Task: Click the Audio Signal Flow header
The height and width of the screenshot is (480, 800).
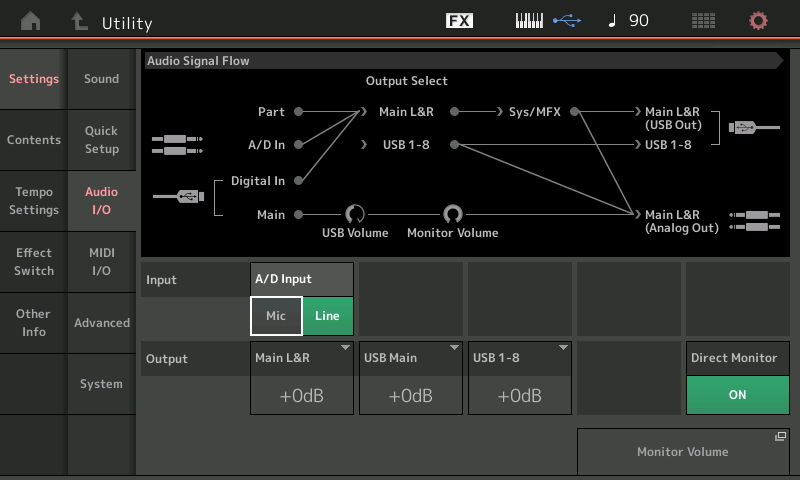Action: point(463,61)
